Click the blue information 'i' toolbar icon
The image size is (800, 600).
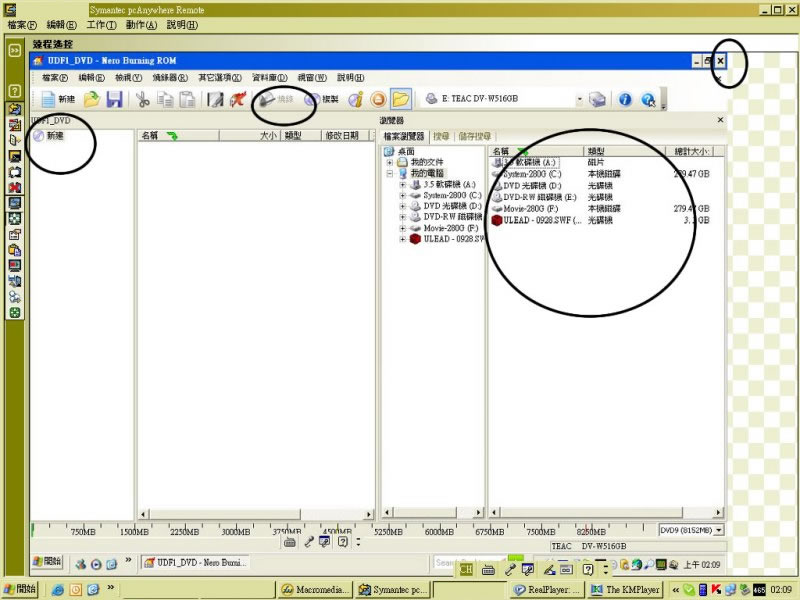(x=625, y=99)
